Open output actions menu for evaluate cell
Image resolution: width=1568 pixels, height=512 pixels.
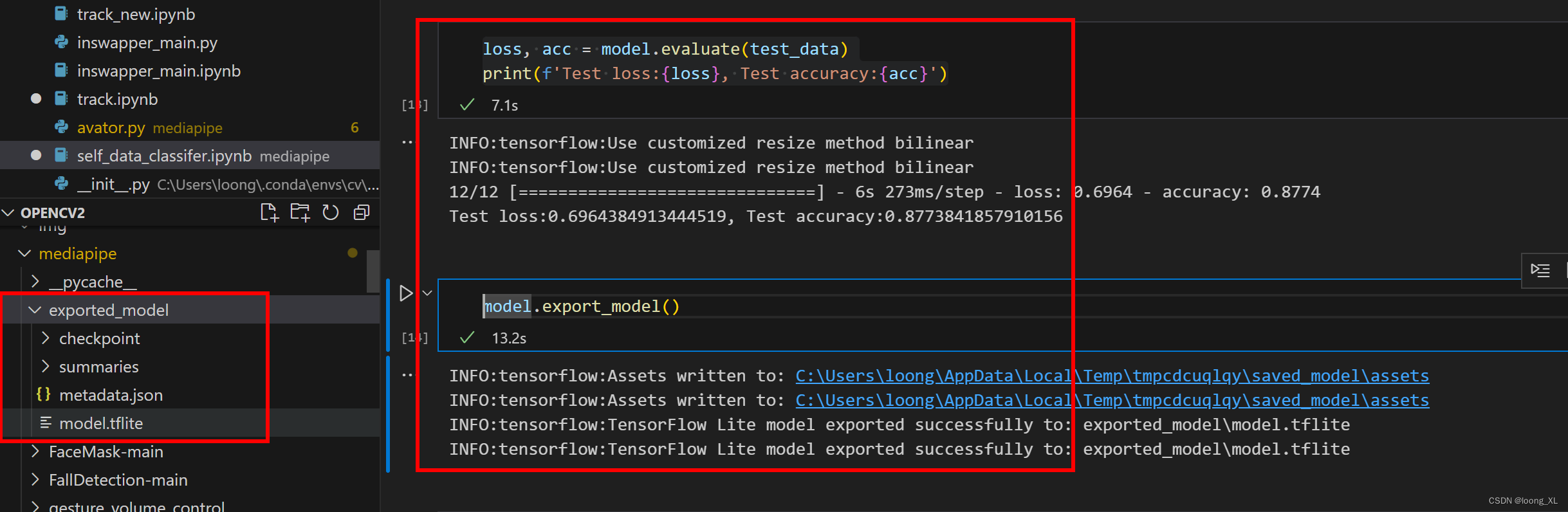click(407, 142)
